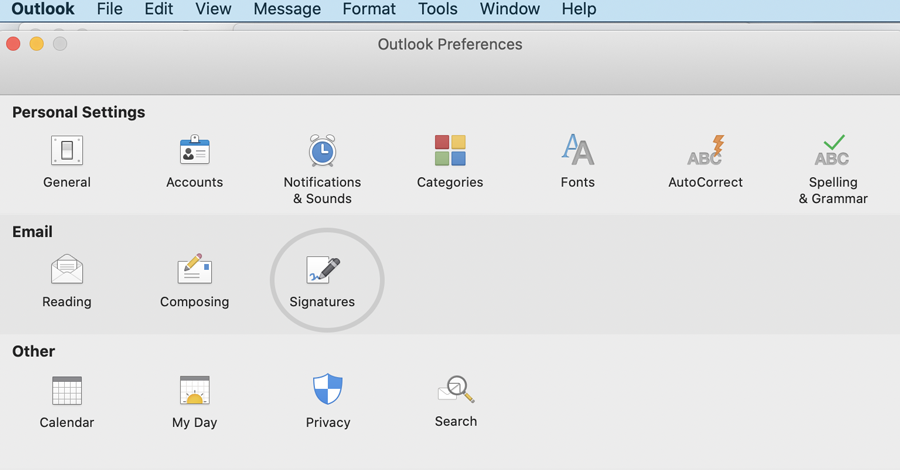Open the Format menu

point(369,9)
